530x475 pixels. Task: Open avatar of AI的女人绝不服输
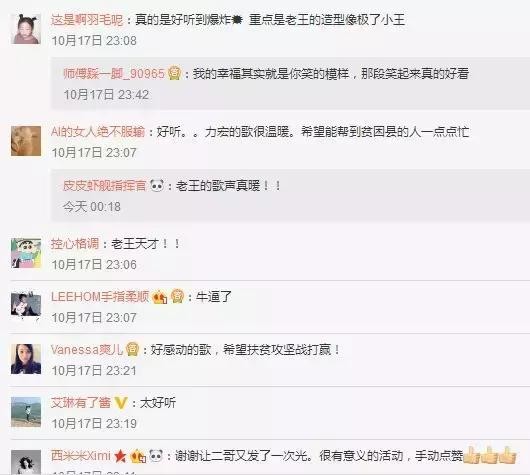pyautogui.click(x=26, y=141)
